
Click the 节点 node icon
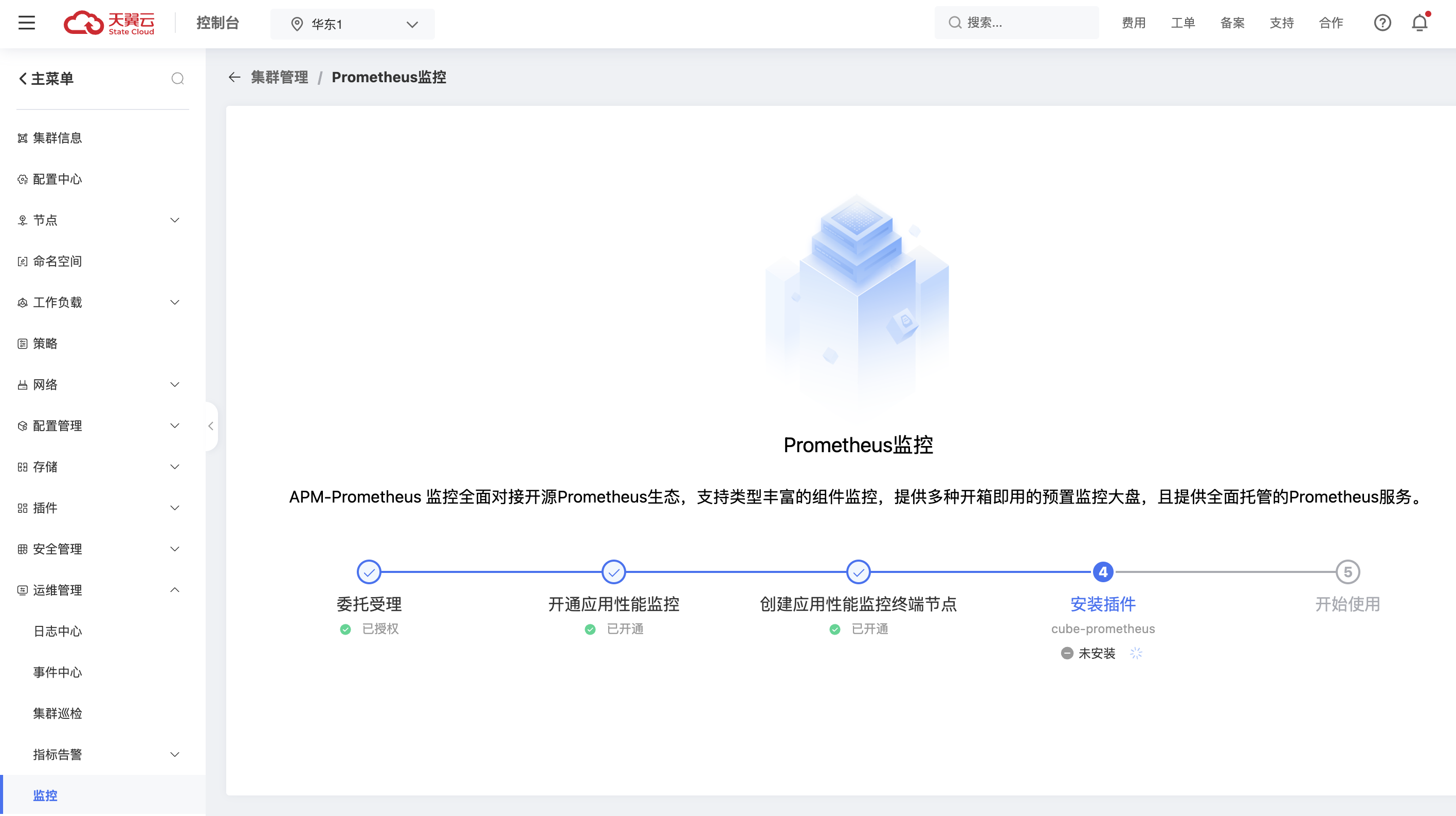click(23, 220)
